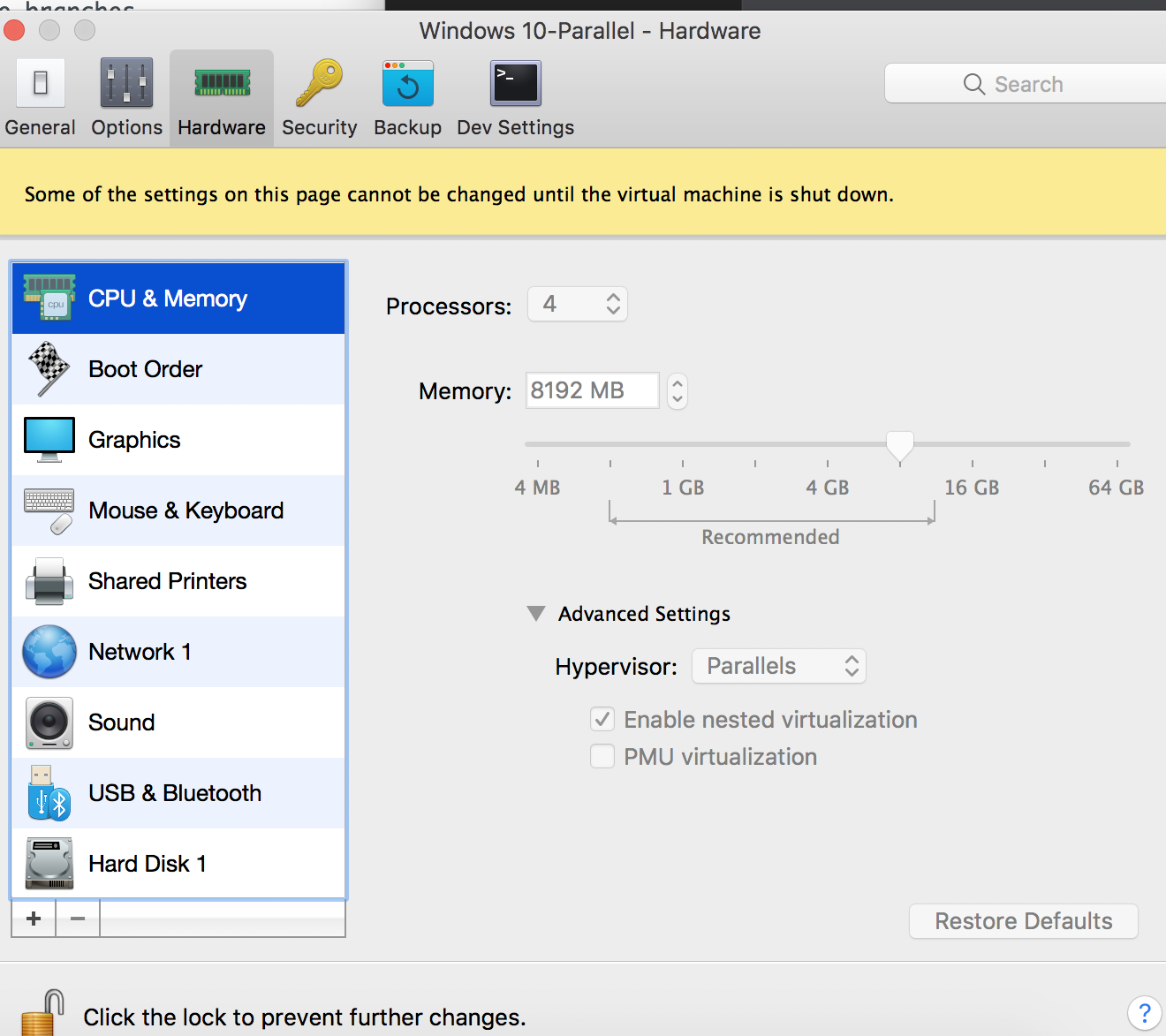Switch to the General tab label
This screenshot has height=1036, width=1166.
pos(41,127)
